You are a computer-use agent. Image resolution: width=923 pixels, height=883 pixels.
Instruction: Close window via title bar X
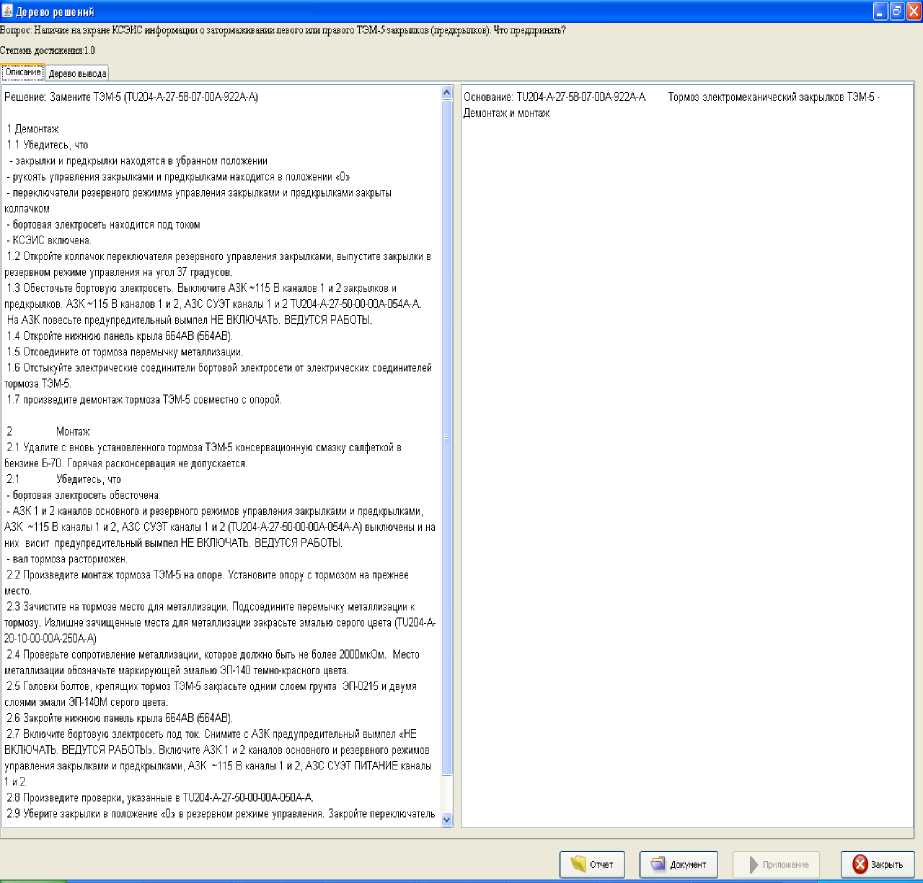click(914, 11)
